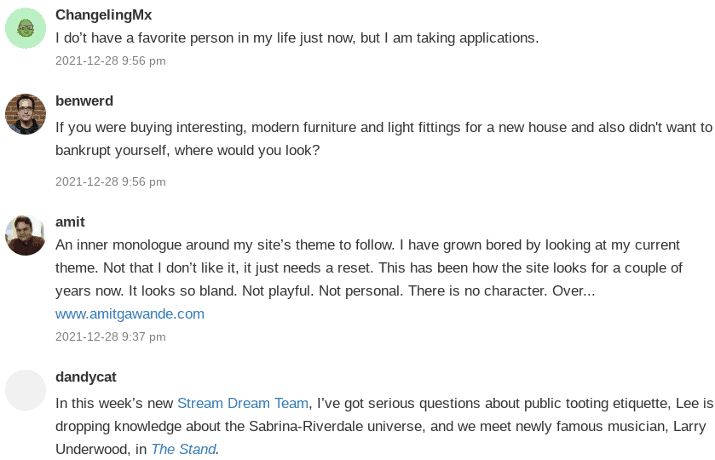This screenshot has width=715, height=460.
Task: Follow the www.amitgawande.com link
Action: coord(130,314)
